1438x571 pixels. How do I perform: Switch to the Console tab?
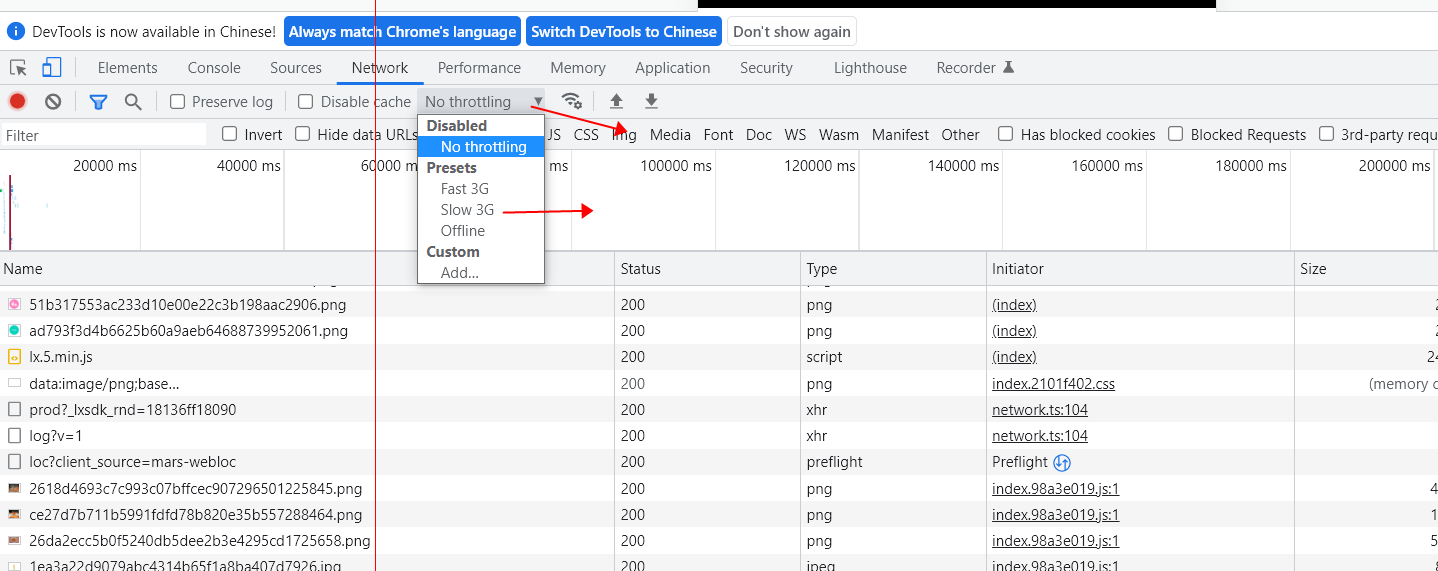(214, 68)
